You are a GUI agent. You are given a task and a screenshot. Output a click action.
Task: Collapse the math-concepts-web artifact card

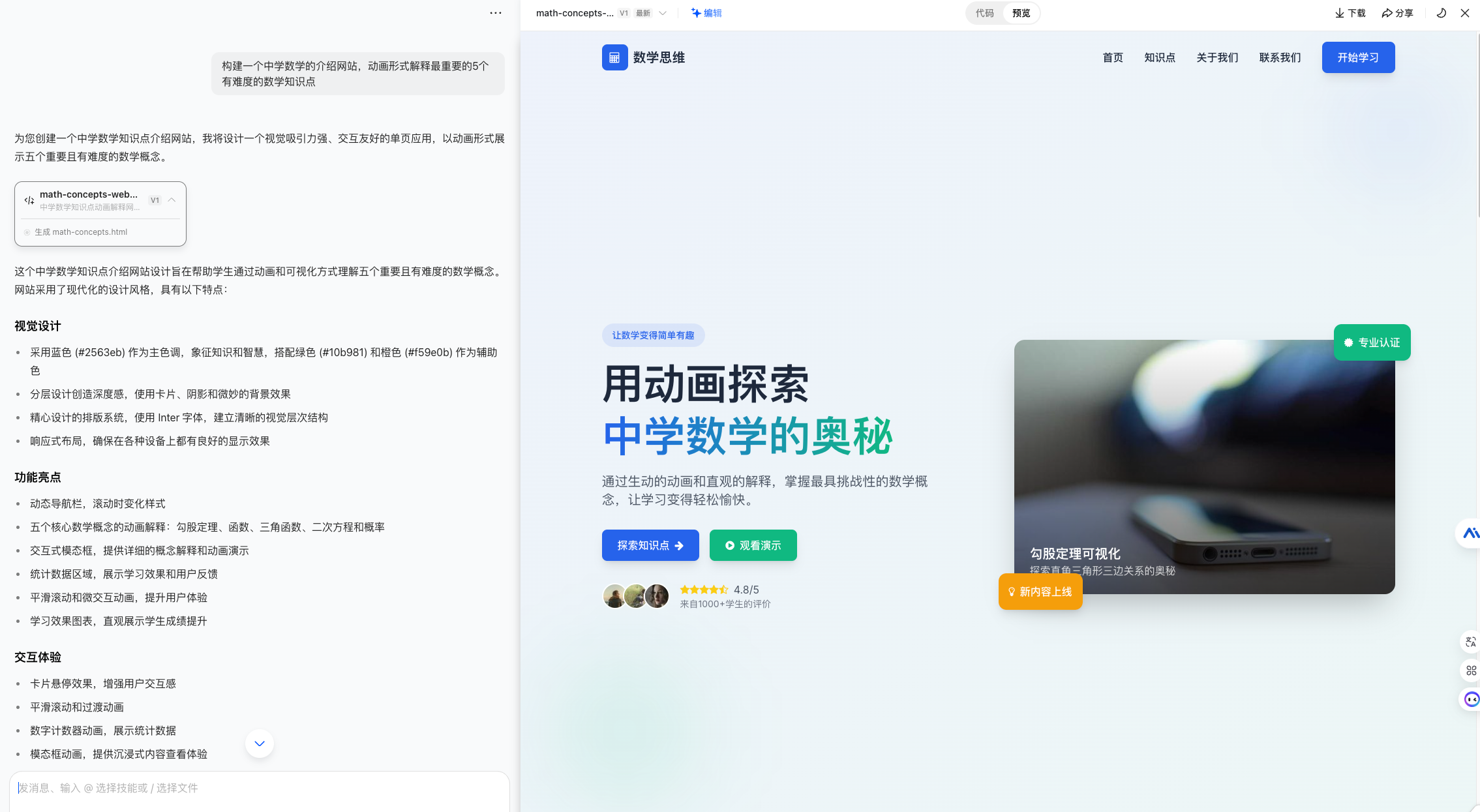(172, 200)
